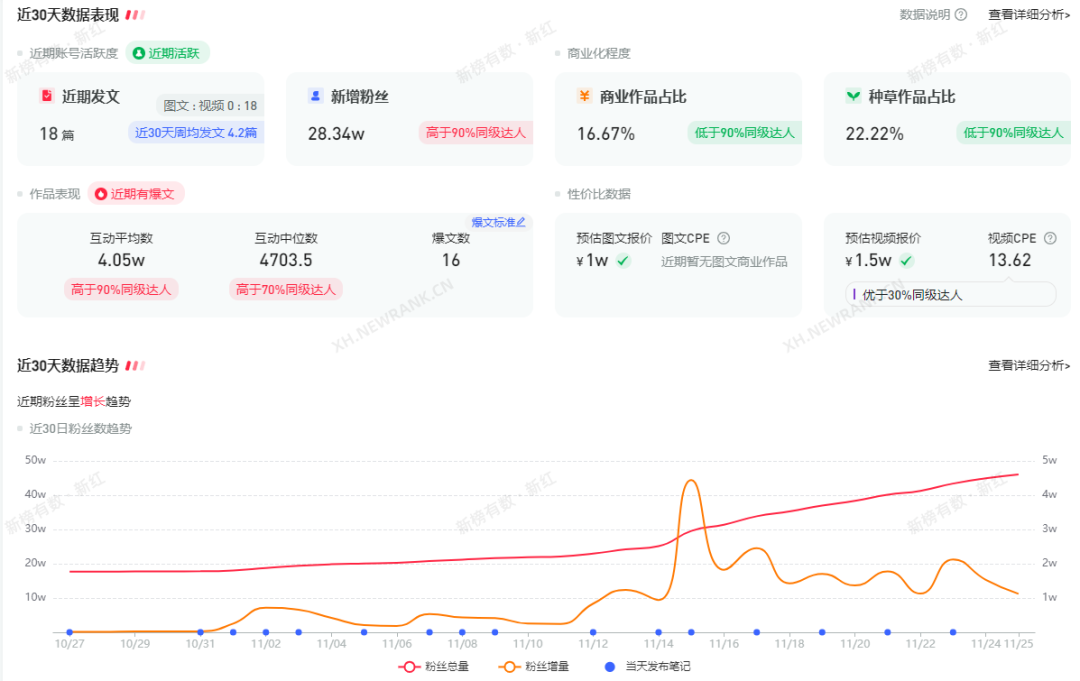Edit the 爆文标准 setting
Screen dimensions: 1080x681
coord(498,222)
